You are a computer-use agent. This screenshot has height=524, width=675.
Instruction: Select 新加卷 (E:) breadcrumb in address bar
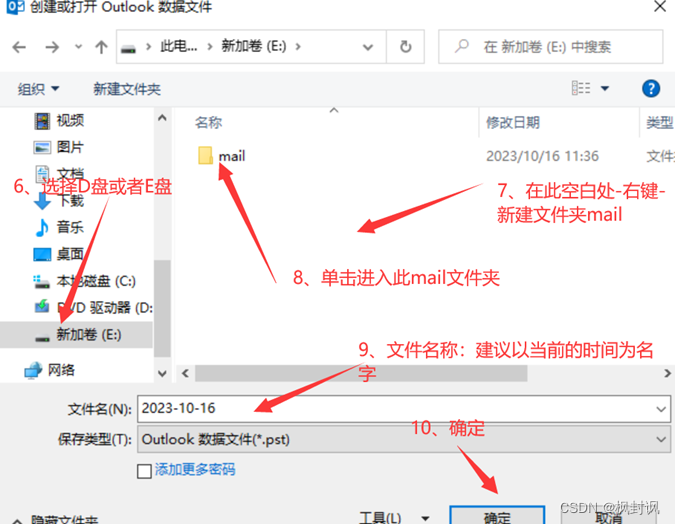[254, 46]
